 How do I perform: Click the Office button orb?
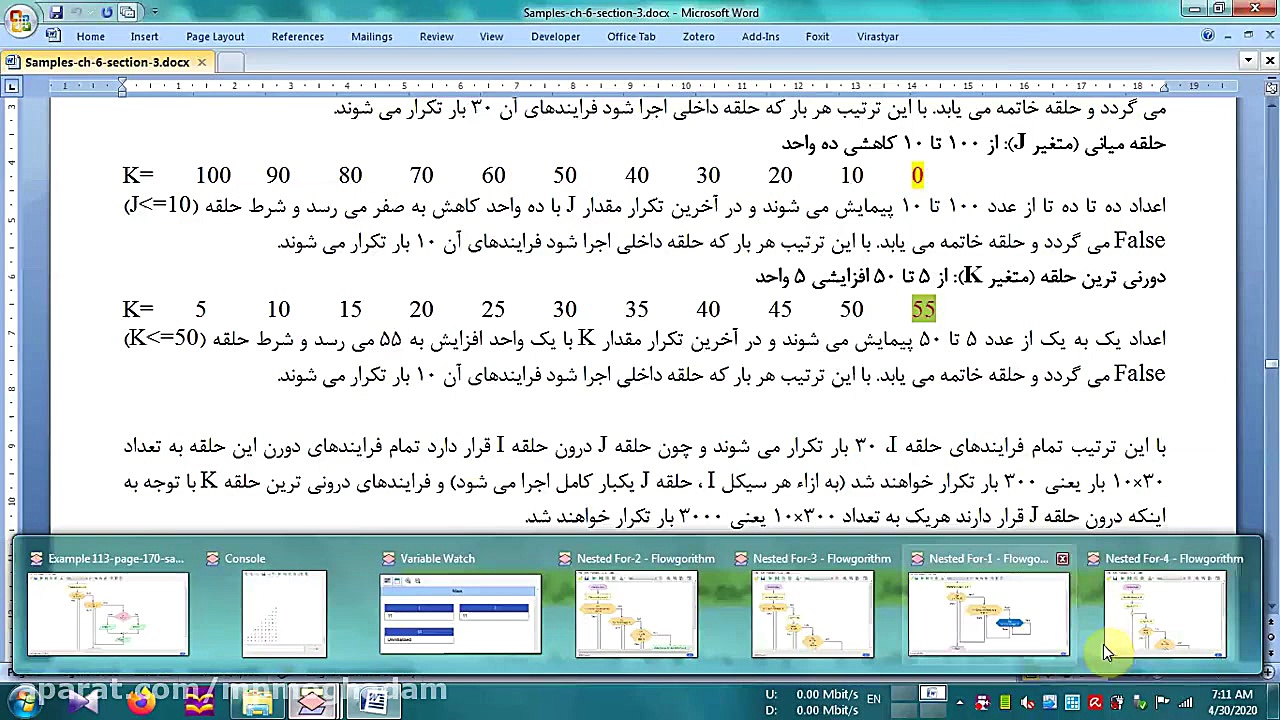(x=19, y=18)
